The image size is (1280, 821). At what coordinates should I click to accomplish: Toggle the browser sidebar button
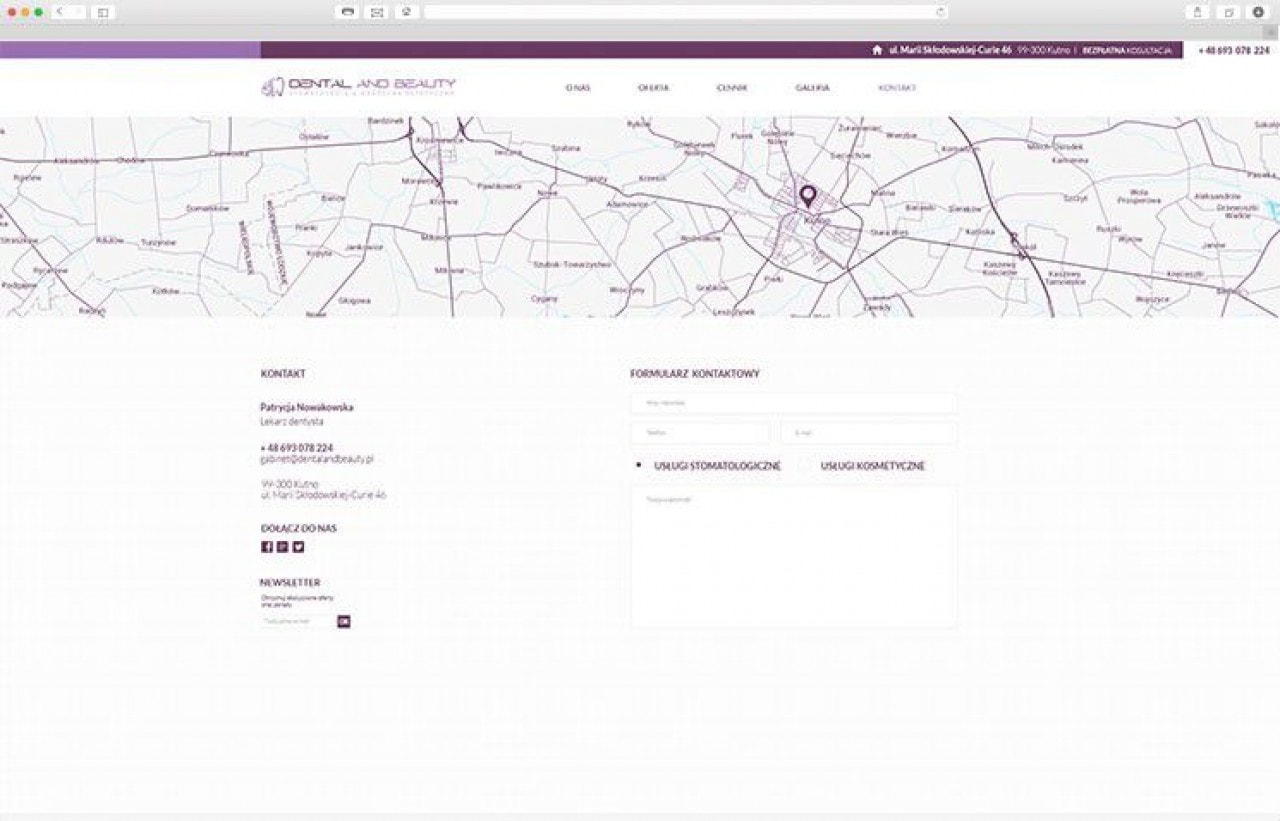[102, 12]
